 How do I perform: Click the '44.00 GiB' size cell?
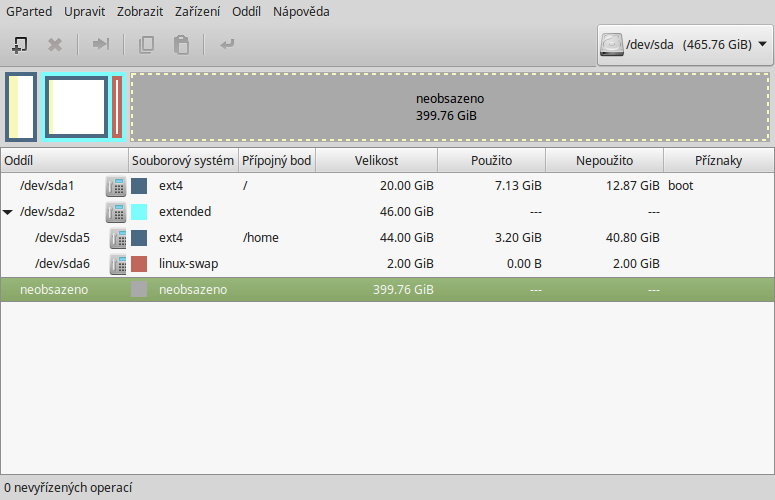coord(406,238)
